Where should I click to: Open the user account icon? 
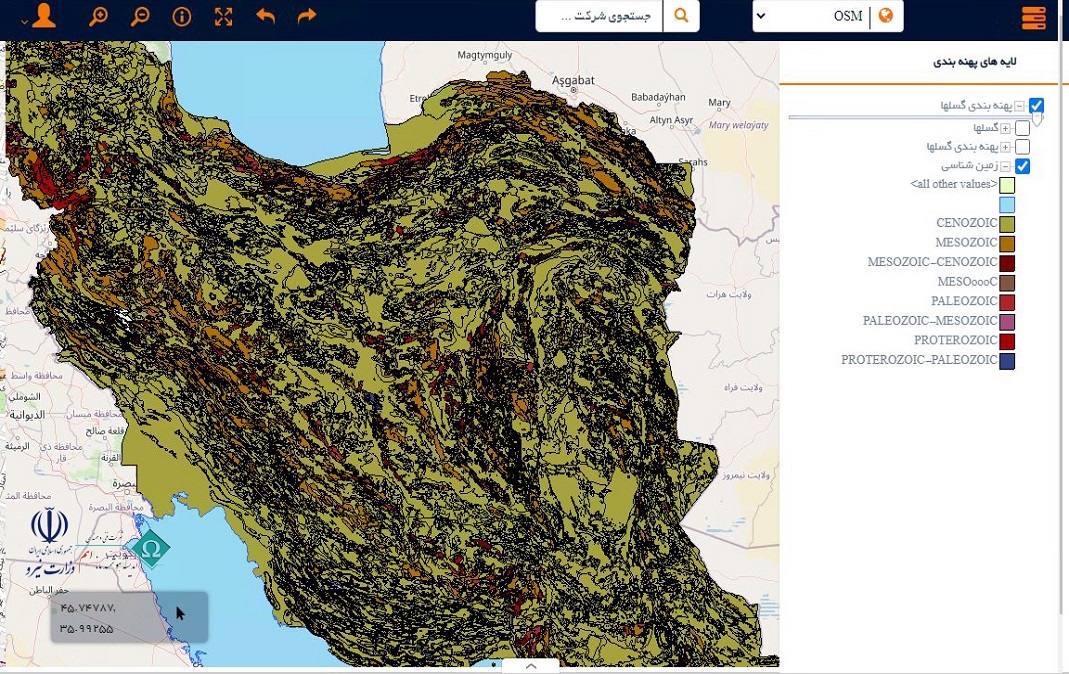click(44, 16)
